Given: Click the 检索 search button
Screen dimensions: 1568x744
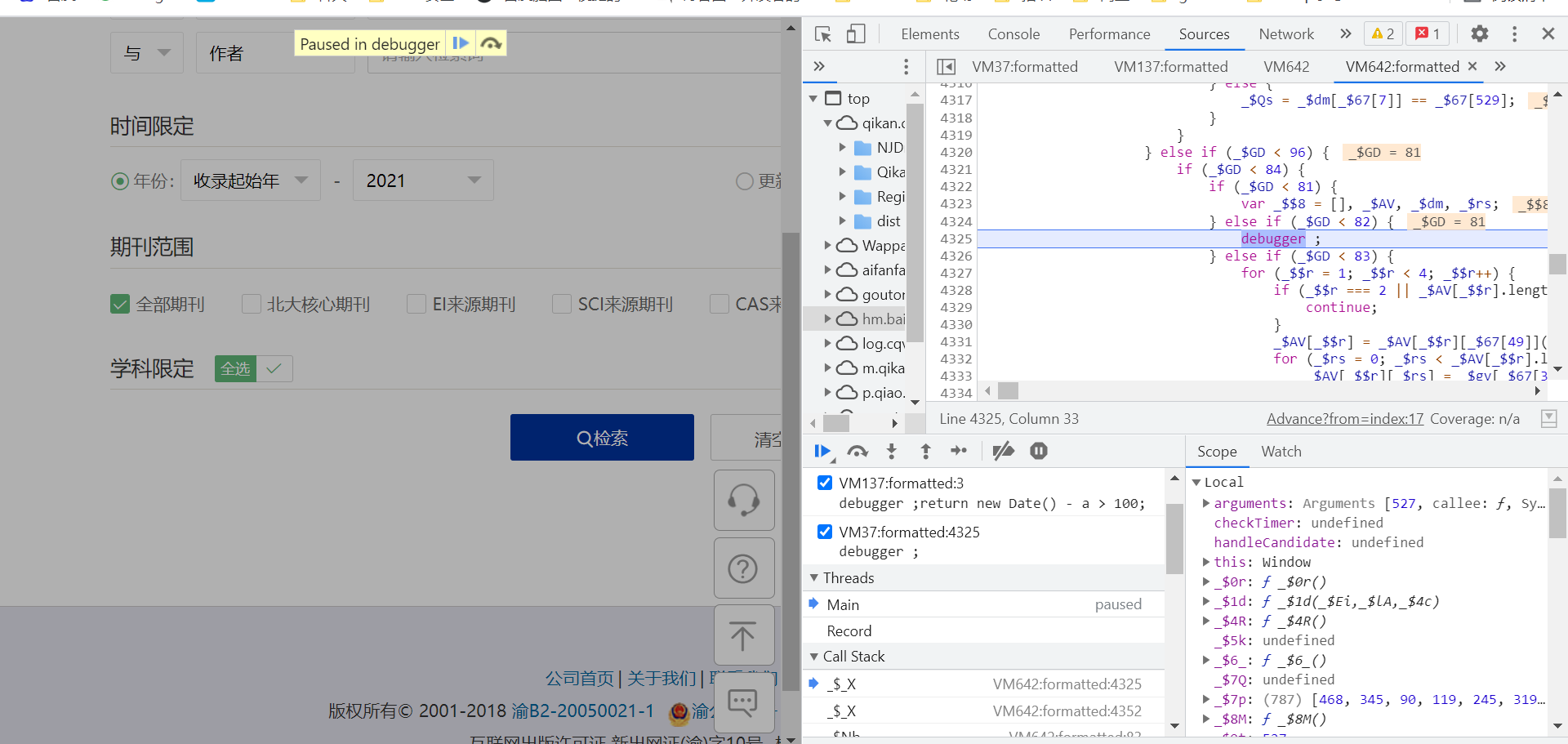Looking at the screenshot, I should click(602, 438).
